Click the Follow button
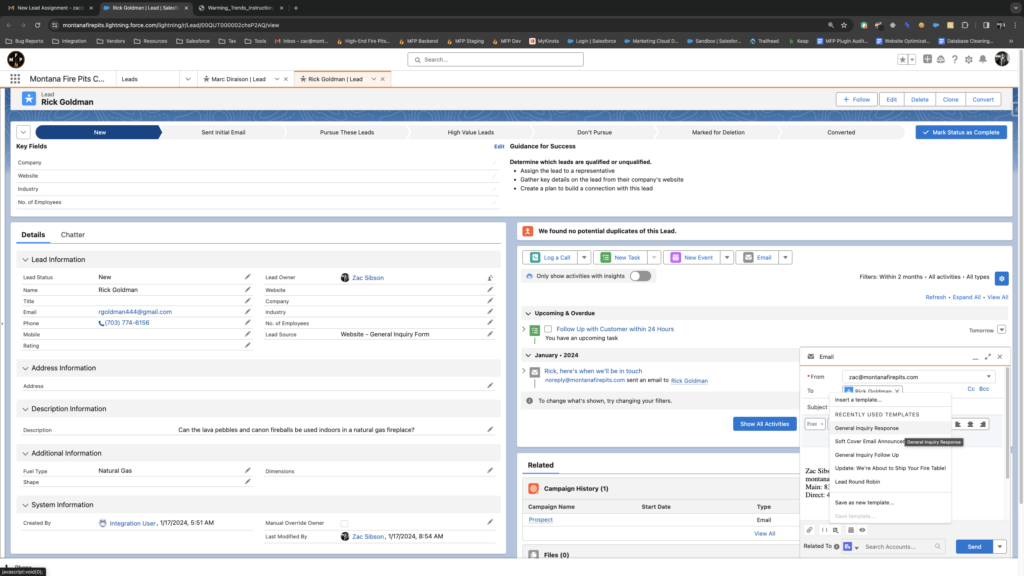Viewport: 1024px width, 576px height. tap(856, 100)
